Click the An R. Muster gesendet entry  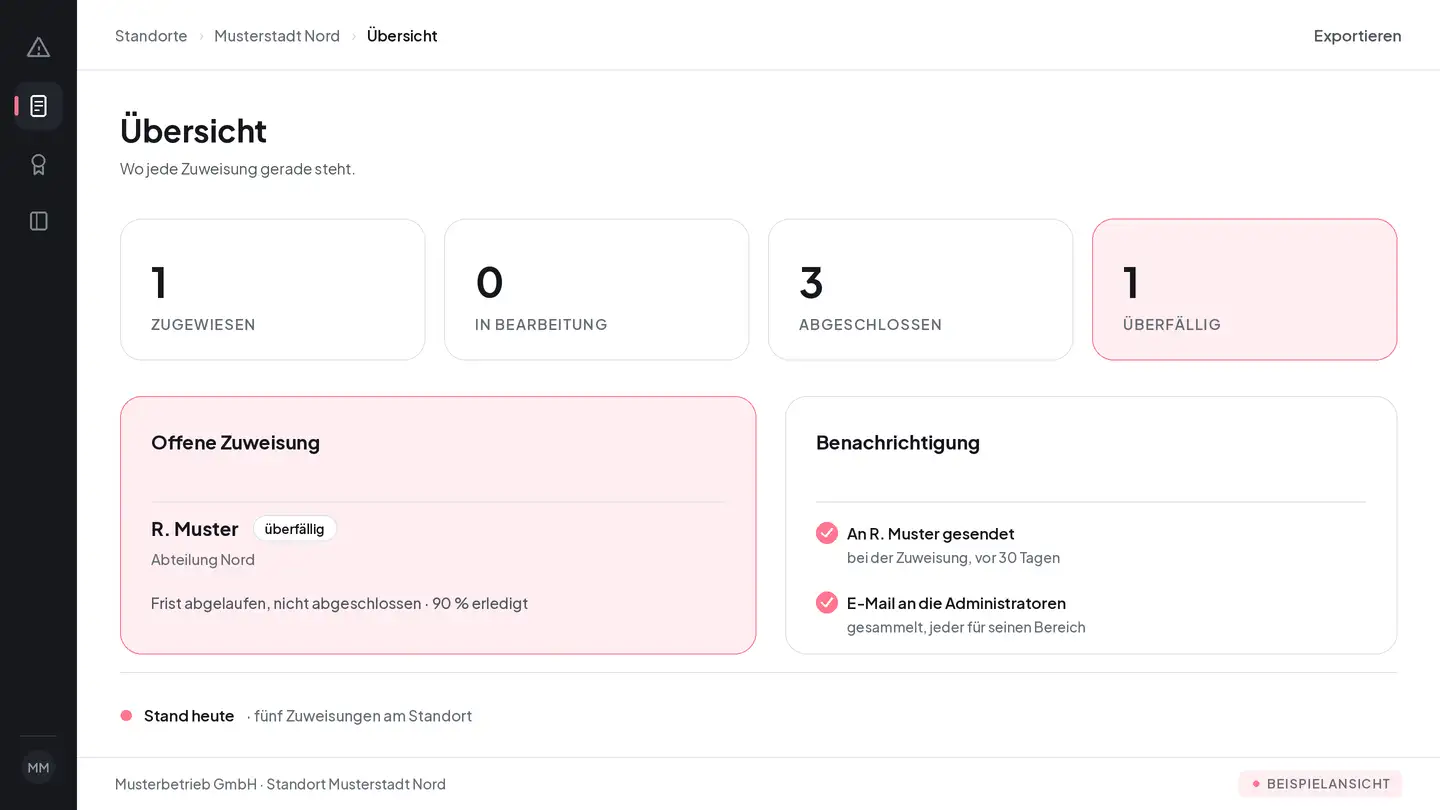click(x=931, y=534)
